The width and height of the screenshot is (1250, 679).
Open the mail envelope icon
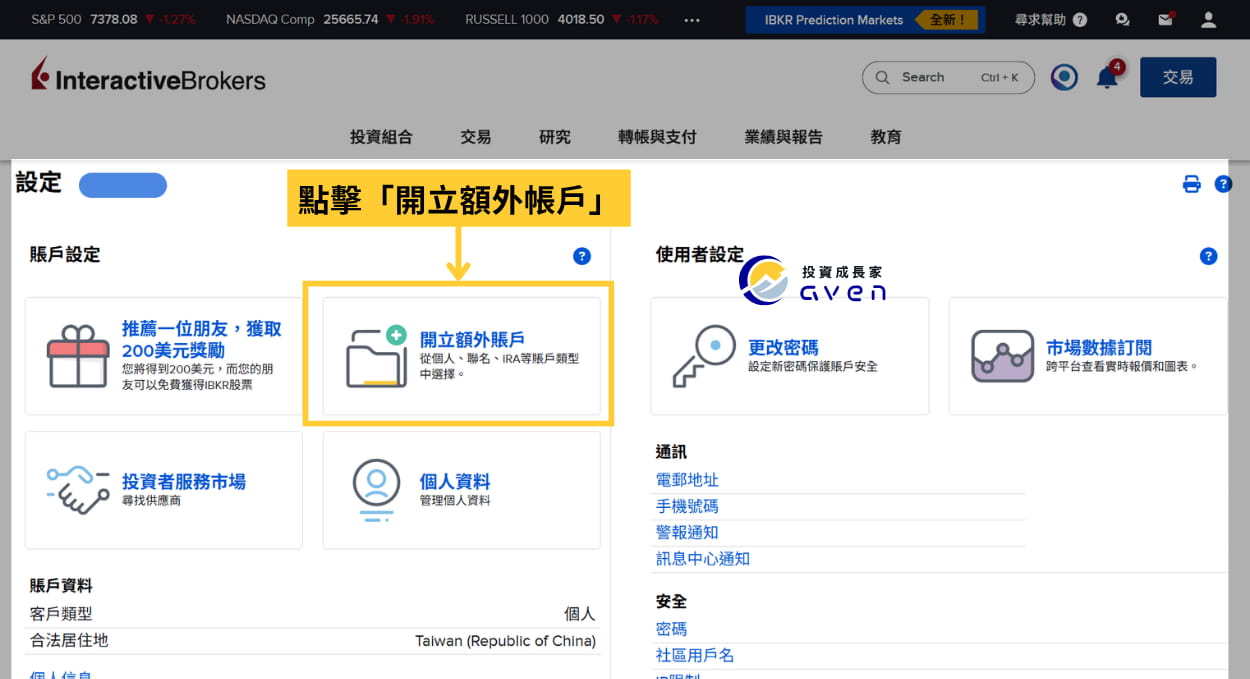[x=1165, y=19]
